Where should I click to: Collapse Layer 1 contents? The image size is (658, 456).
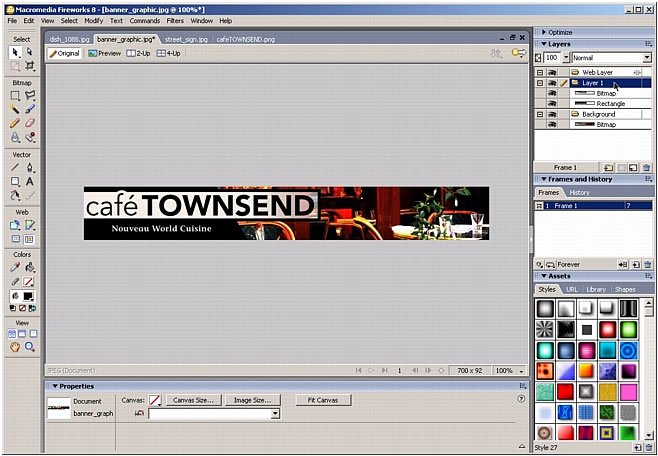coord(540,83)
